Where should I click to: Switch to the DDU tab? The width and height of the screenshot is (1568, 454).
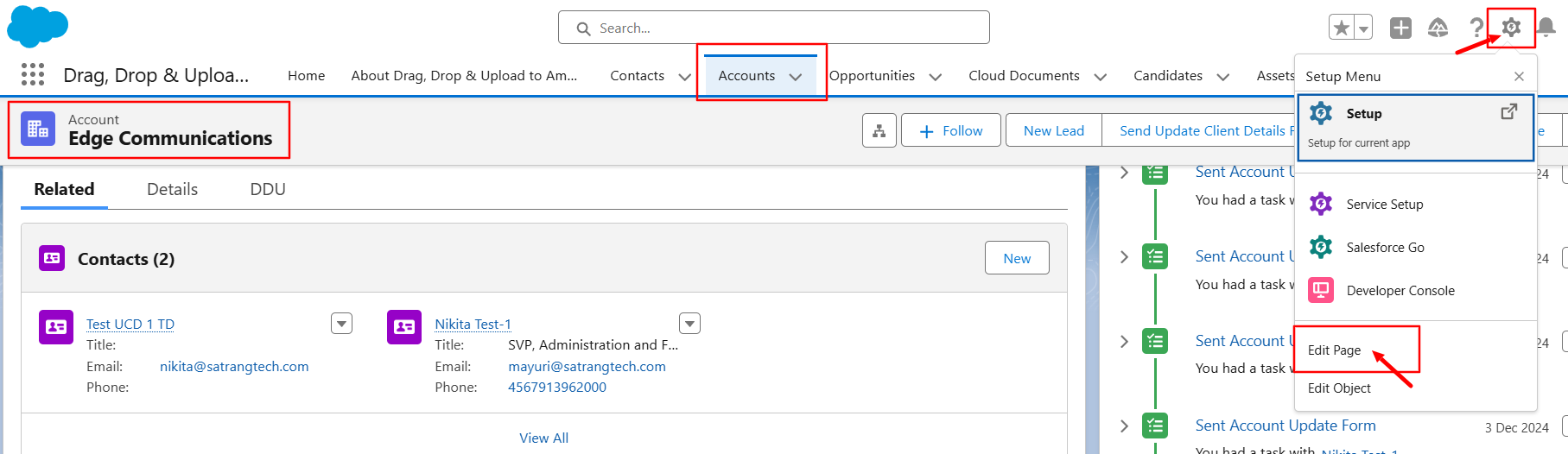(268, 190)
